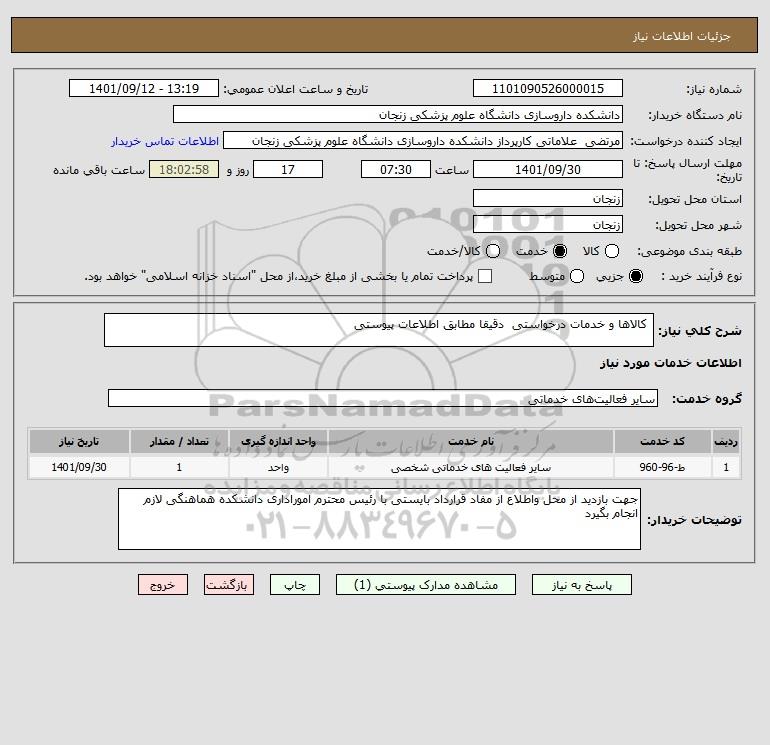The width and height of the screenshot is (770, 745).
Task: Click the ردیف column header
Action: click(x=725, y=441)
